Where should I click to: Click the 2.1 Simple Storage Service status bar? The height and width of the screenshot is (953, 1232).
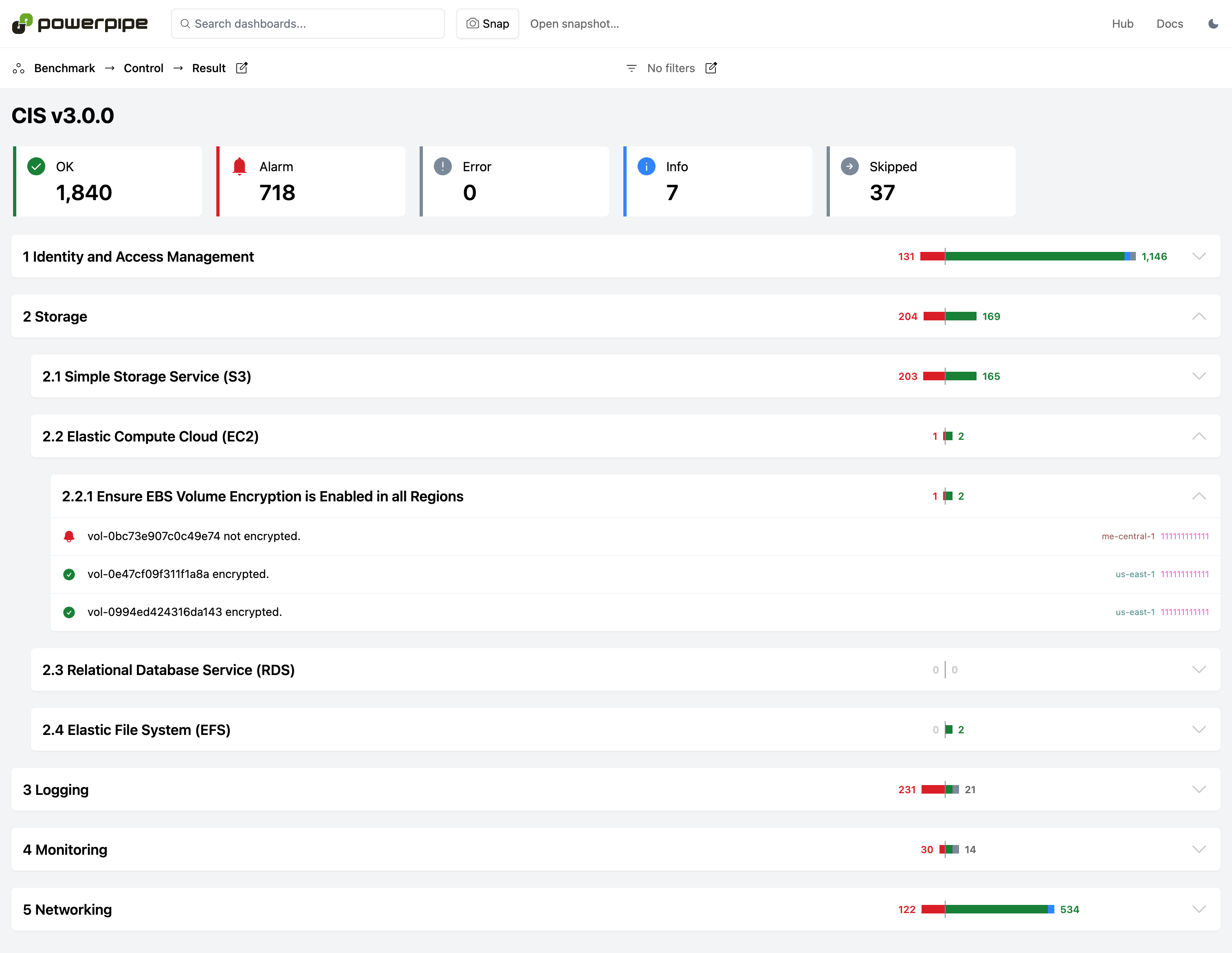950,376
